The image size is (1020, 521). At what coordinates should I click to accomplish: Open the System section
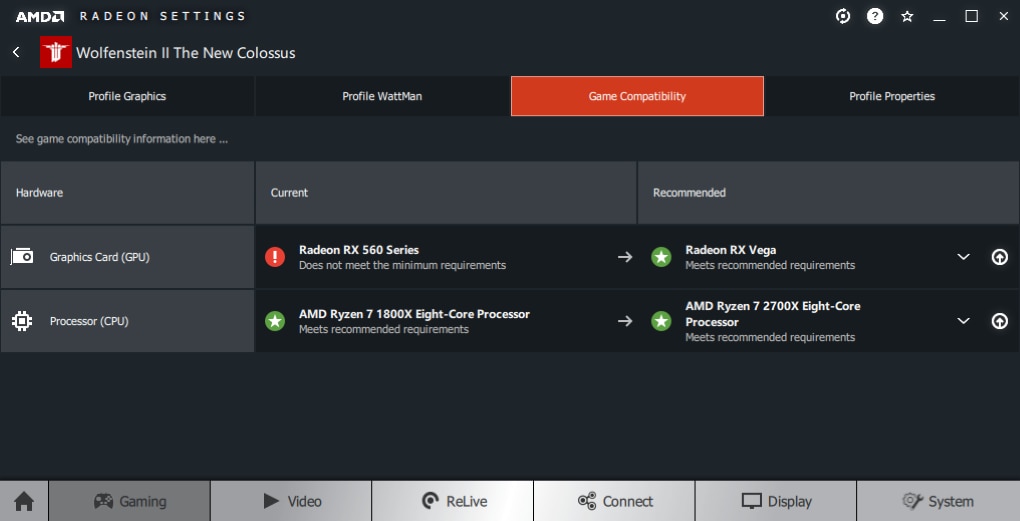(x=938, y=501)
